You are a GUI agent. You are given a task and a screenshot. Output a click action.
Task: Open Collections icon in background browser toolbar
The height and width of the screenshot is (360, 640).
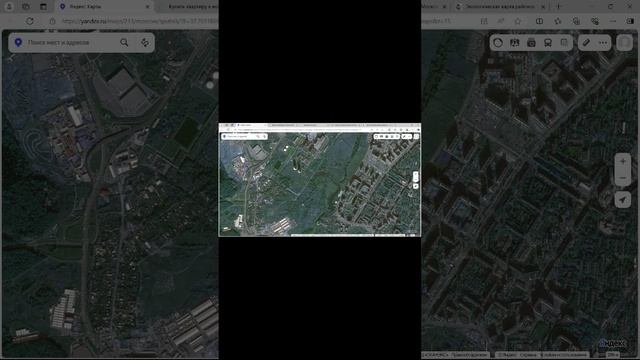[x=576, y=21]
